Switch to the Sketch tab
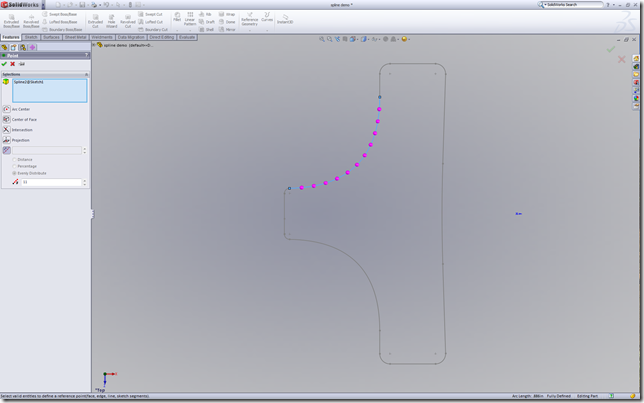This screenshot has width=644, height=403. pos(31,37)
